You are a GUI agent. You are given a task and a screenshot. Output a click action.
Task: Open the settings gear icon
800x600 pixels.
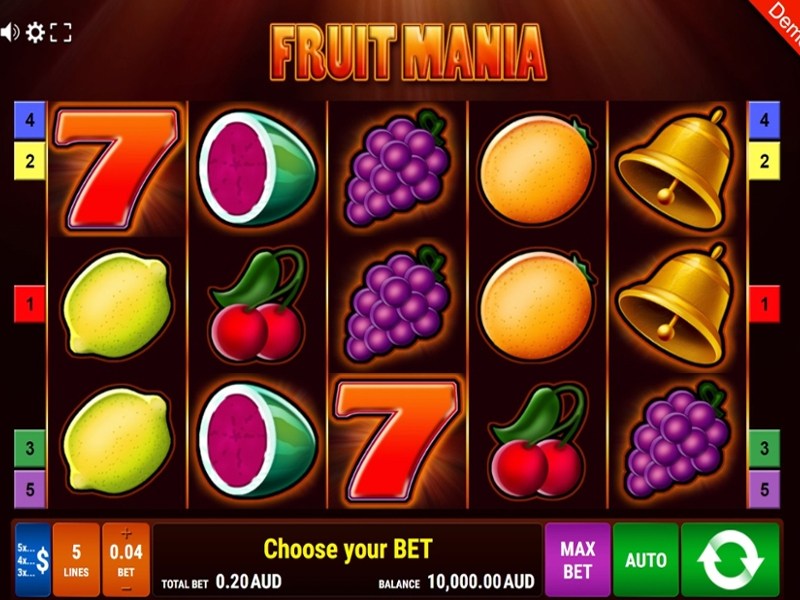(x=35, y=33)
